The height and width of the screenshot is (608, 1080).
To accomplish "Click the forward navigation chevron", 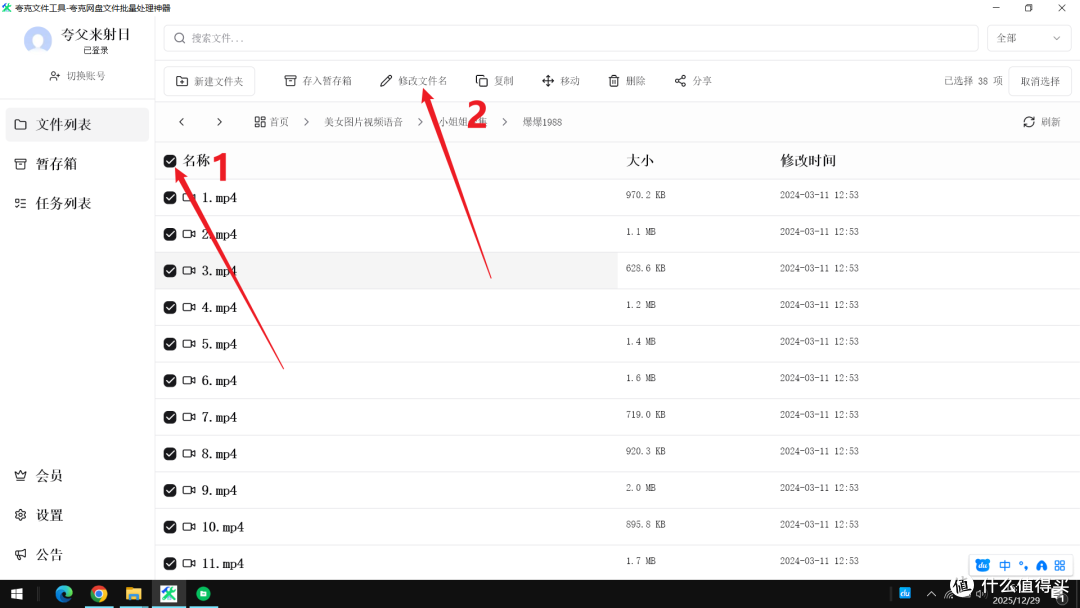I will point(219,122).
